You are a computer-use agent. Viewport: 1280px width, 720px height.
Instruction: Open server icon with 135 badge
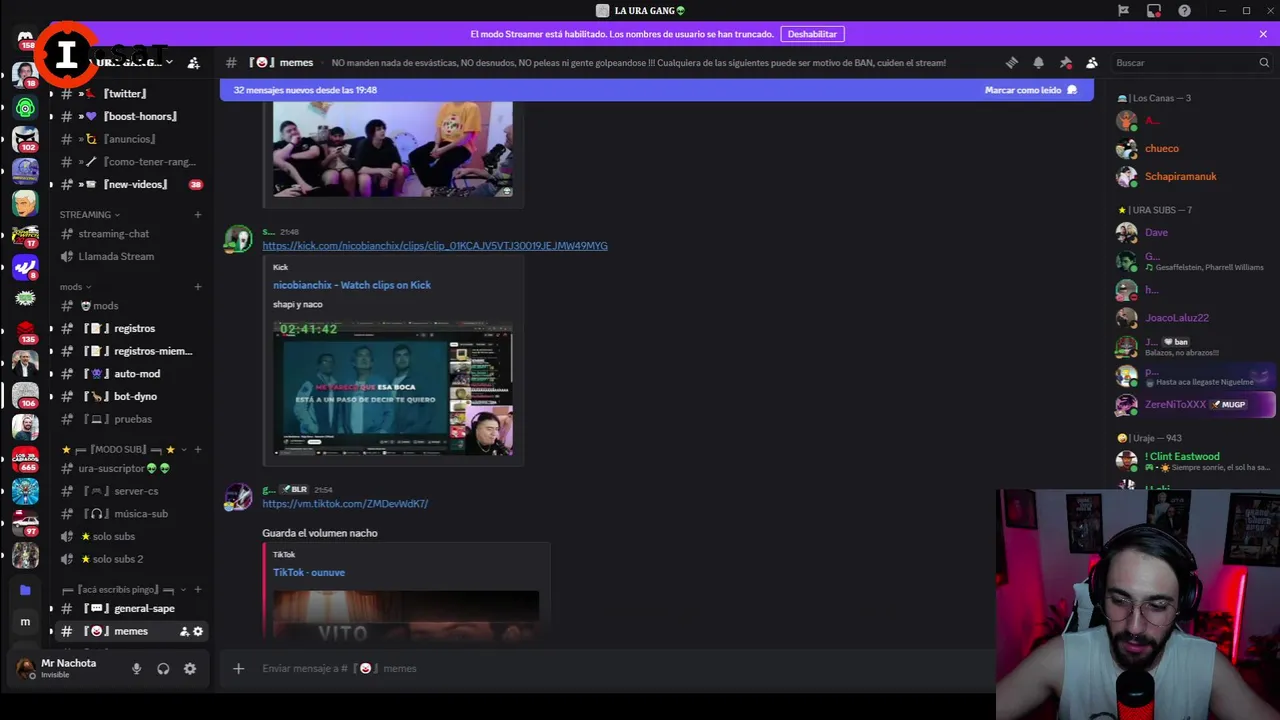click(25, 331)
